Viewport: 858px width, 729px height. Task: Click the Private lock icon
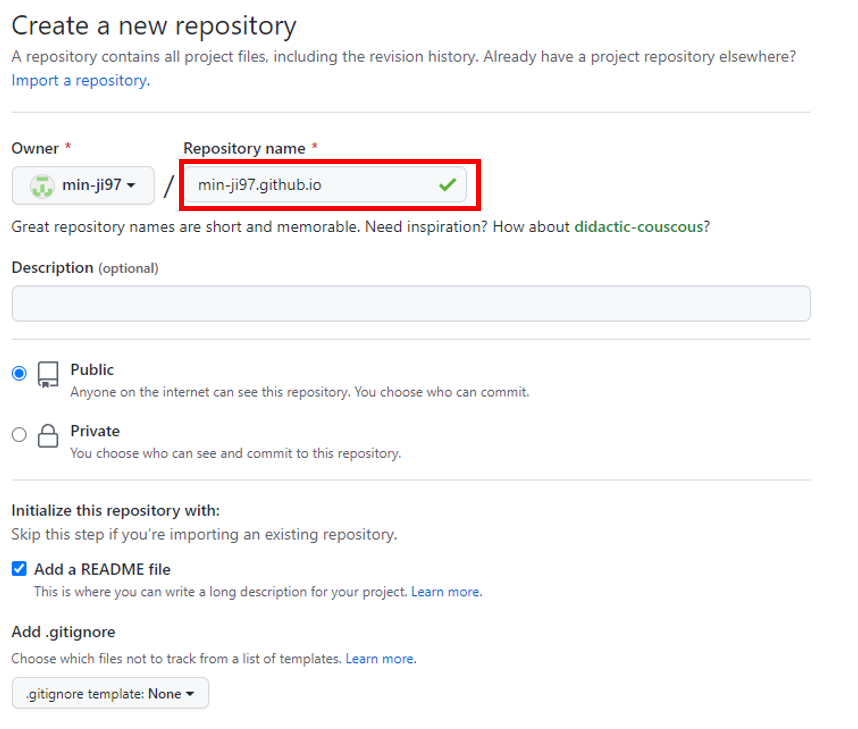pyautogui.click(x=48, y=436)
